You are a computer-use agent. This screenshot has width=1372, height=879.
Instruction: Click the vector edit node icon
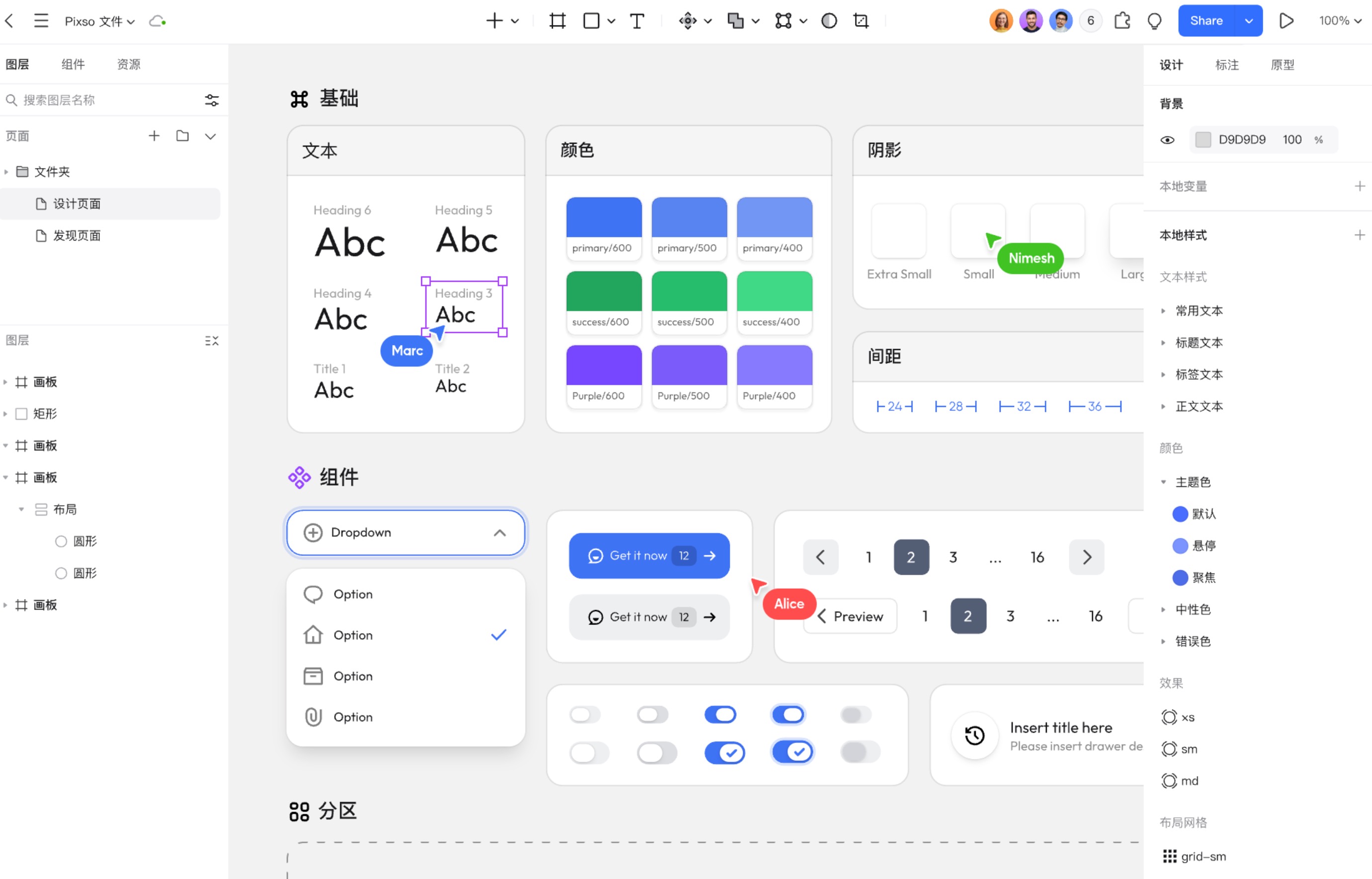pos(783,21)
